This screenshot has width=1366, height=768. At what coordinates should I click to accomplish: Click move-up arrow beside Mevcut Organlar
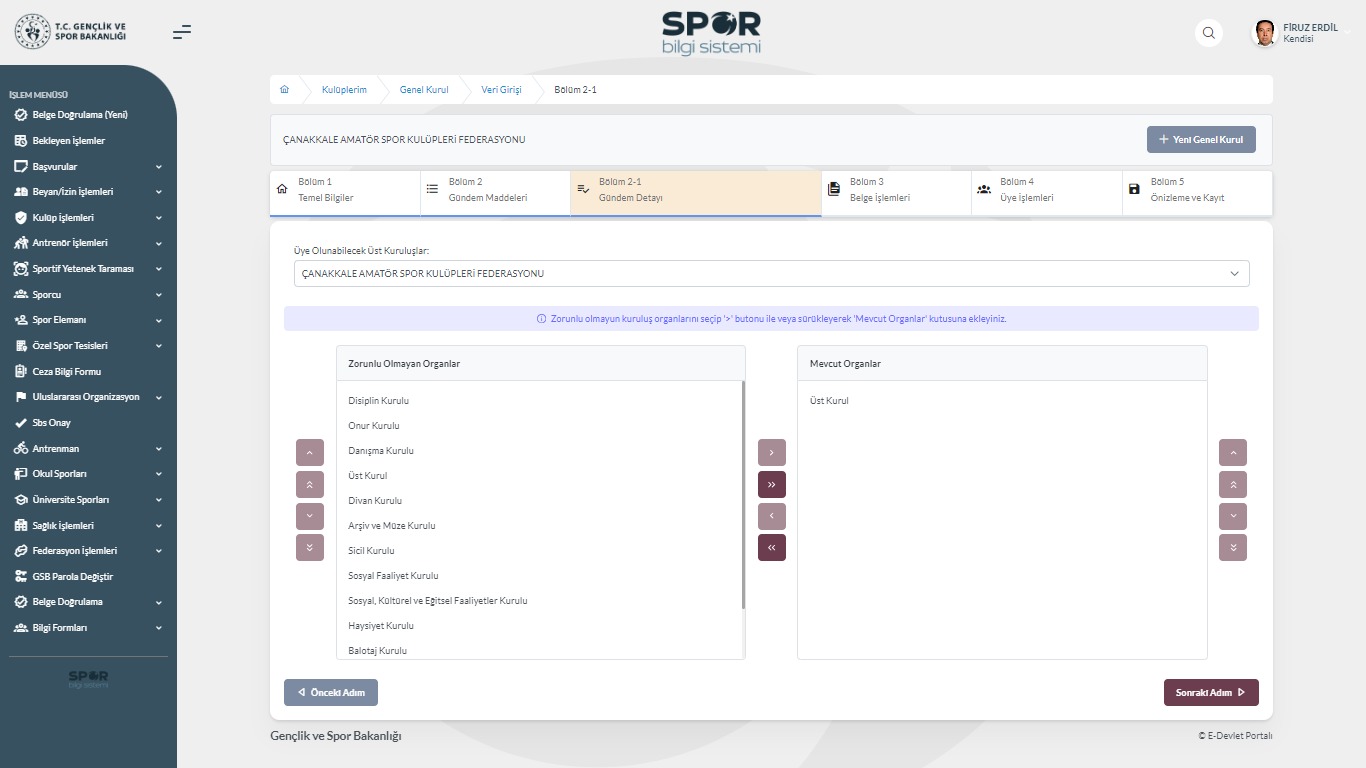1233,453
